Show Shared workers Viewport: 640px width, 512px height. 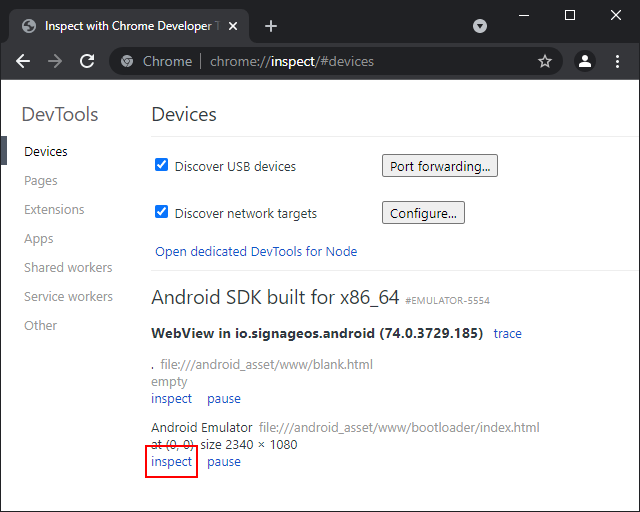(68, 267)
